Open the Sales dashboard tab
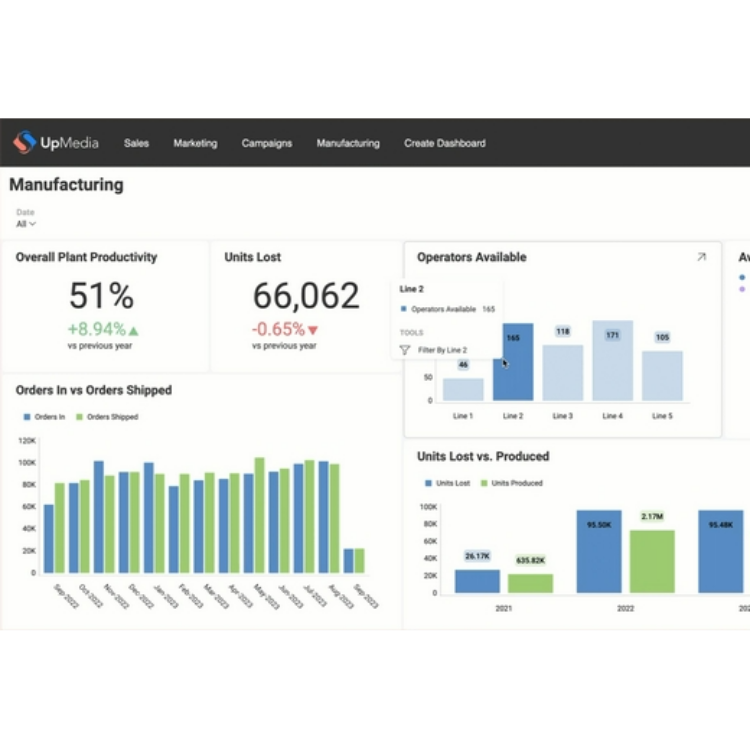Screen dimensions: 750x750 tap(136, 143)
